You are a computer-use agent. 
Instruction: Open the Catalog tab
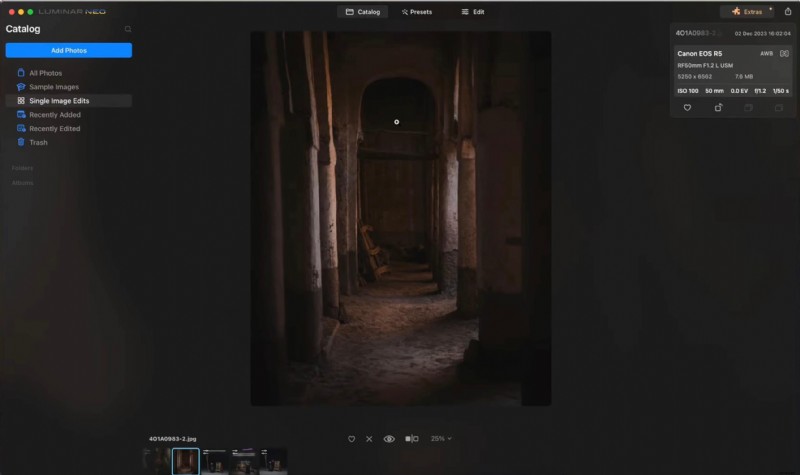point(363,12)
